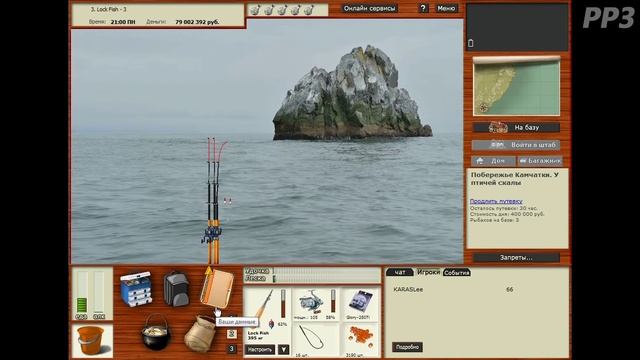Click the battery icon in dark panel
Image resolution: width=640 pixels, height=360 pixels.
pos(471,43)
